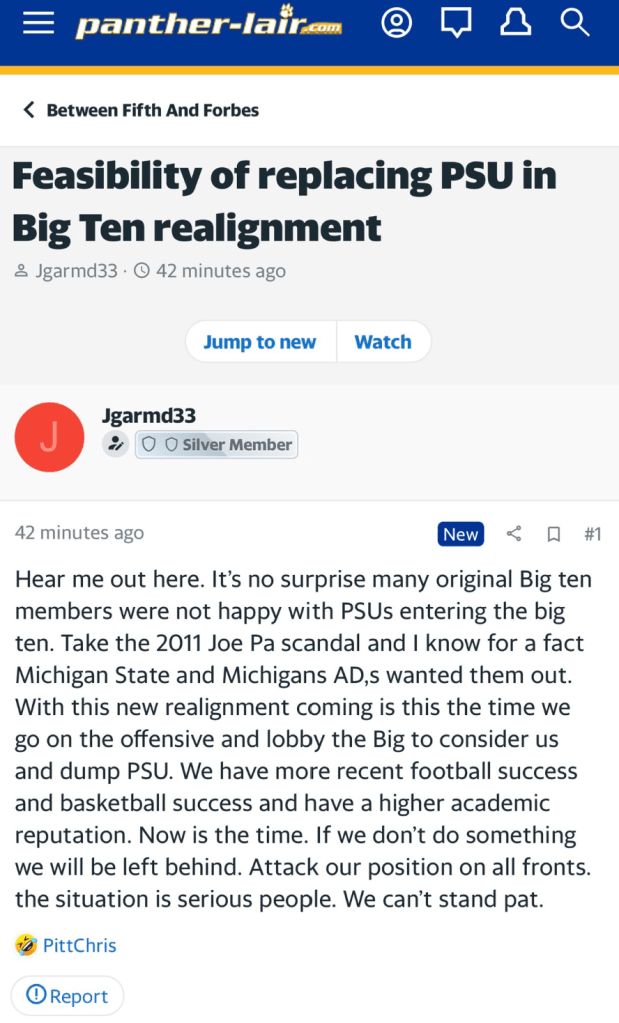The width and height of the screenshot is (619, 1023).
Task: Open the account profile icon
Action: [x=396, y=24]
